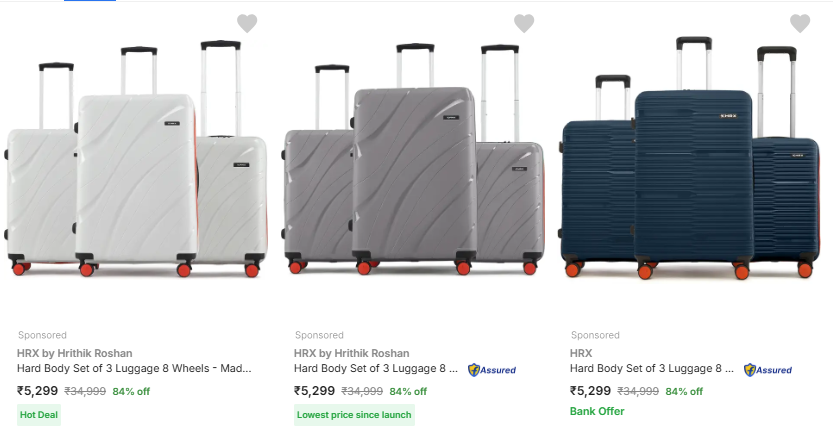Click the struck-through ₹34,999 price on navy luggage
The height and width of the screenshot is (436, 833).
(x=638, y=392)
